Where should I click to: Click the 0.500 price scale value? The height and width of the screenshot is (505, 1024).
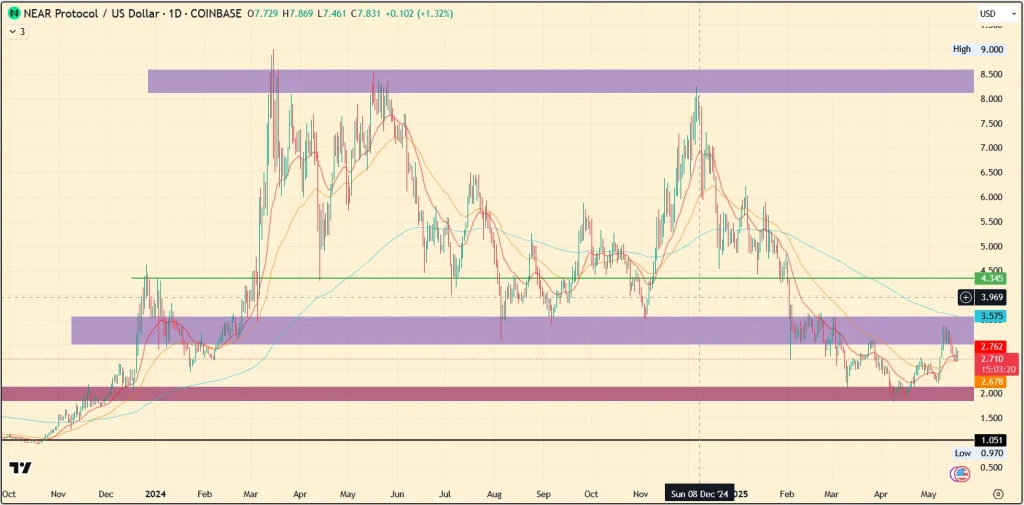point(991,468)
